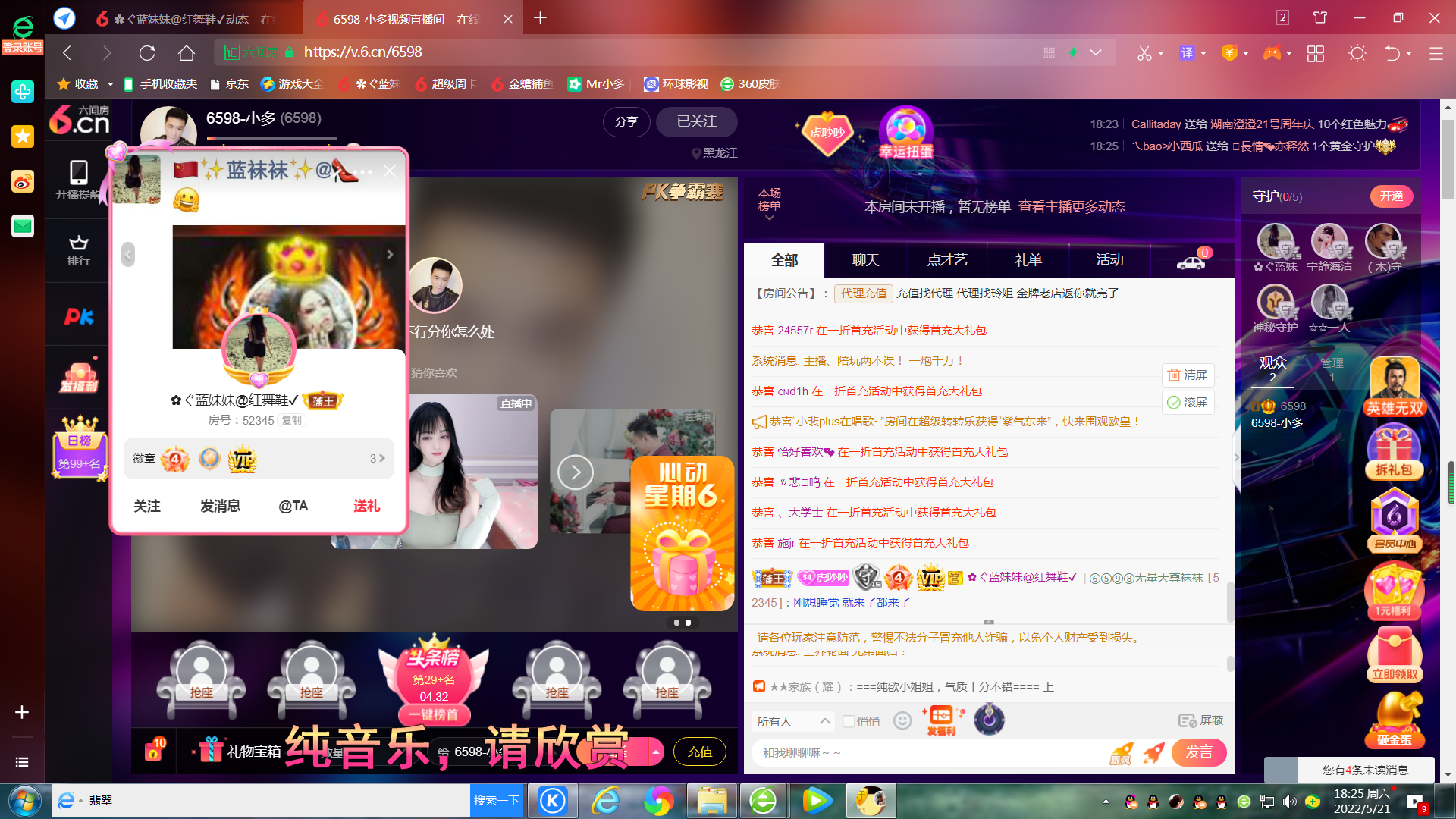Viewport: 1456px width, 819px height.
Task: Click the taskbar volume speaker icon
Action: pyautogui.click(x=1288, y=802)
